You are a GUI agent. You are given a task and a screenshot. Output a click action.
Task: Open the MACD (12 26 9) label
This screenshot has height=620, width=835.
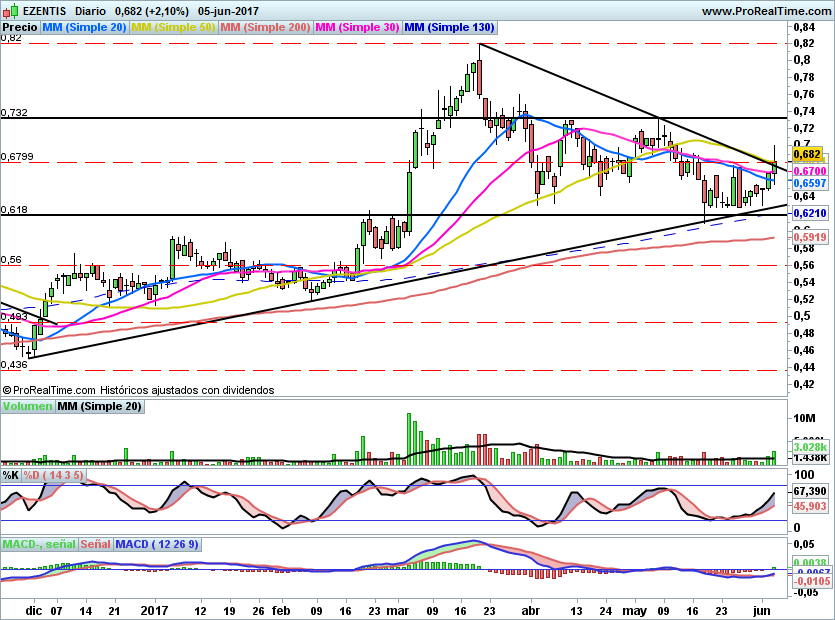[157, 544]
